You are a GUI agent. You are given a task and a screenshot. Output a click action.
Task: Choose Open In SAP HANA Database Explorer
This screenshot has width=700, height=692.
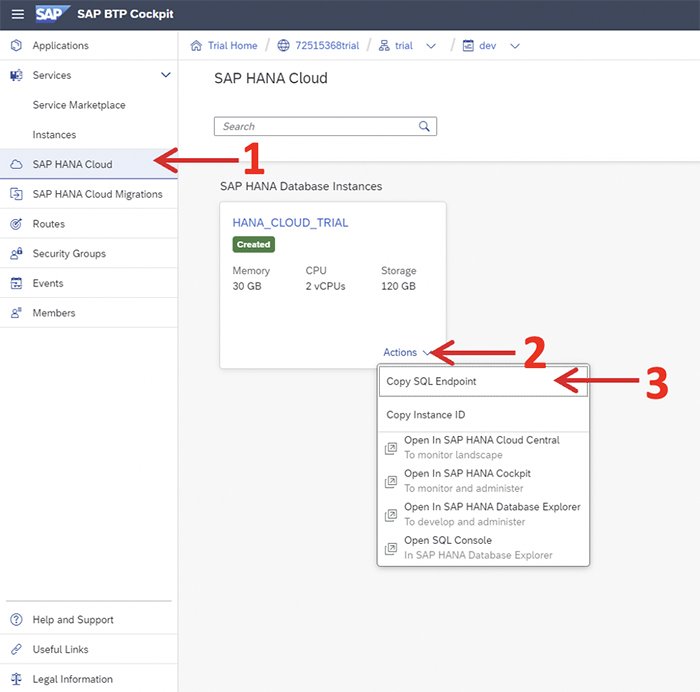click(483, 515)
